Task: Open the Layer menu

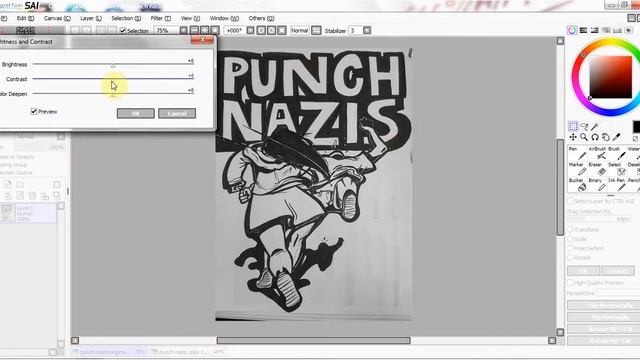Action: (x=91, y=18)
